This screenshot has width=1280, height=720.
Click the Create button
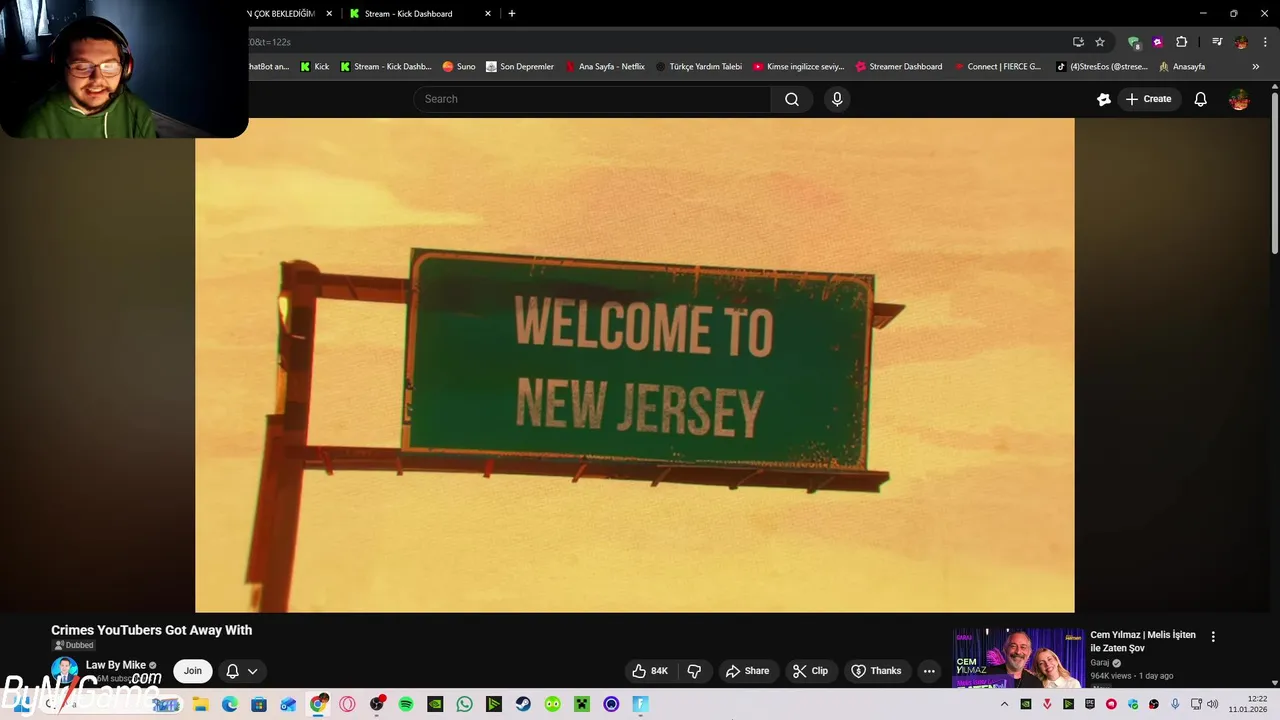[x=1148, y=99]
